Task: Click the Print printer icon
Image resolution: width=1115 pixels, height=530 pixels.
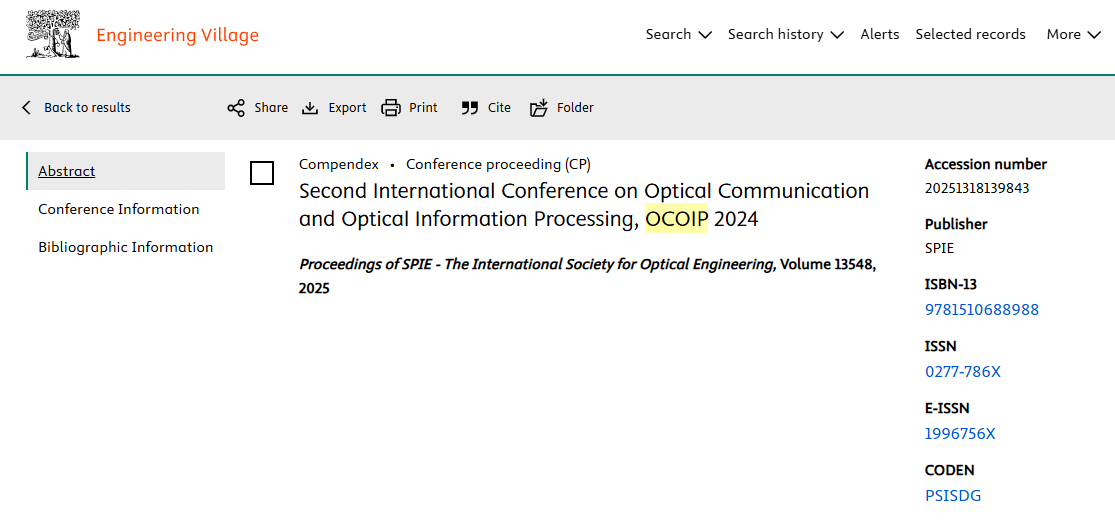Action: point(391,108)
